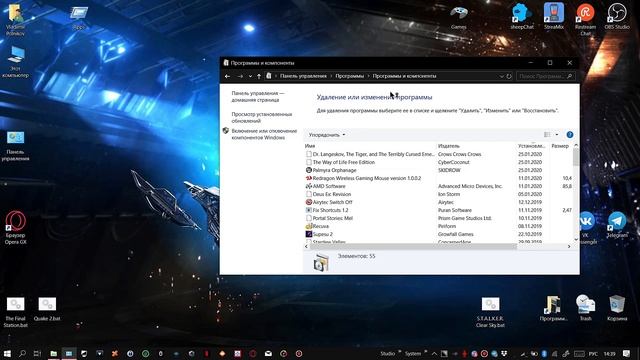Open the Control Panel desktop icon
640x360 pixels.
point(16,145)
